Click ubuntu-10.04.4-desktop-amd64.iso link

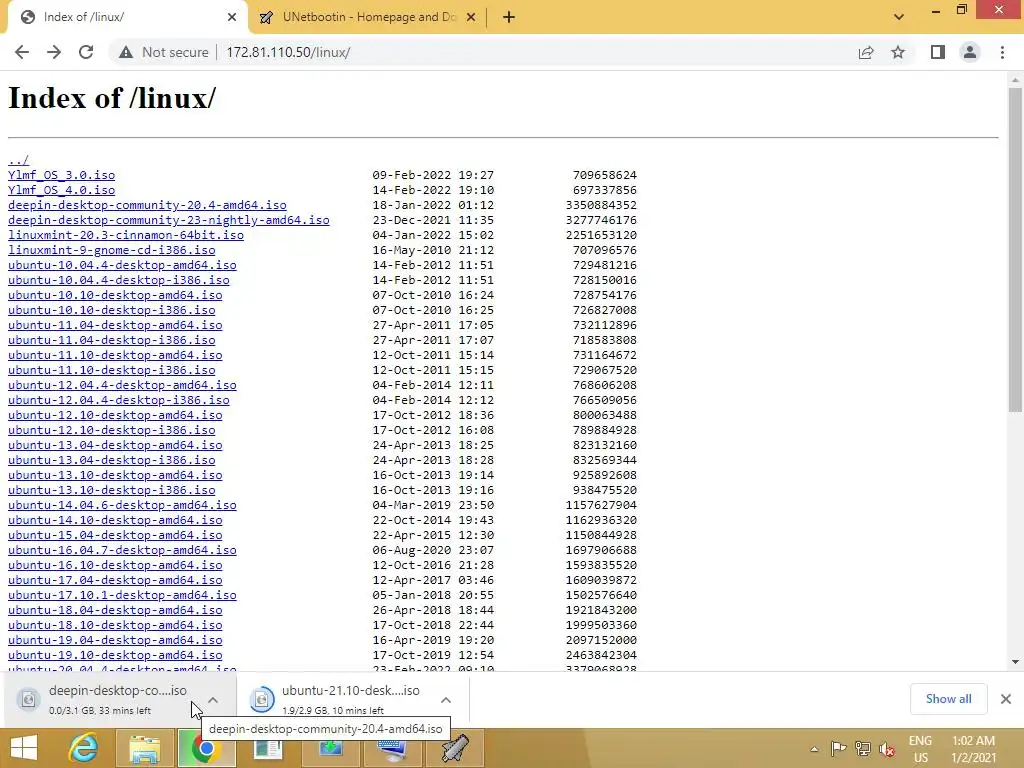coord(122,265)
